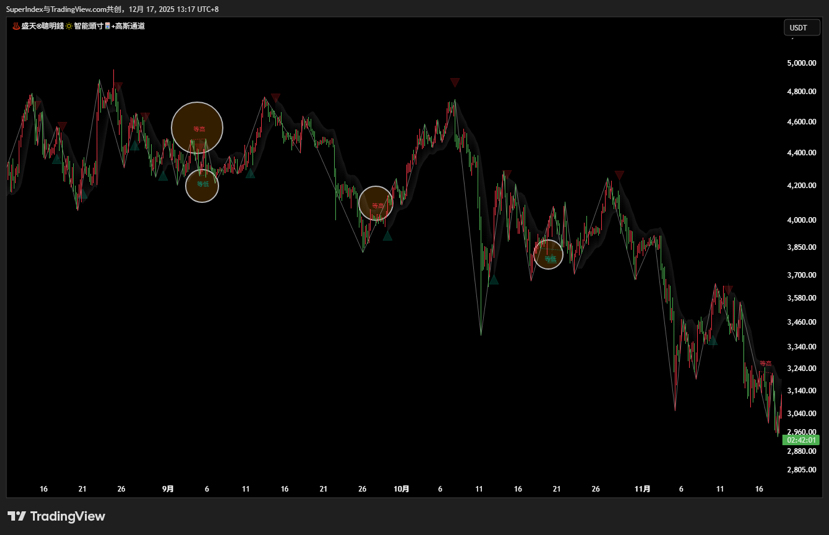Click the 11月 label on time axis
This screenshot has height=535, width=829.
643,489
